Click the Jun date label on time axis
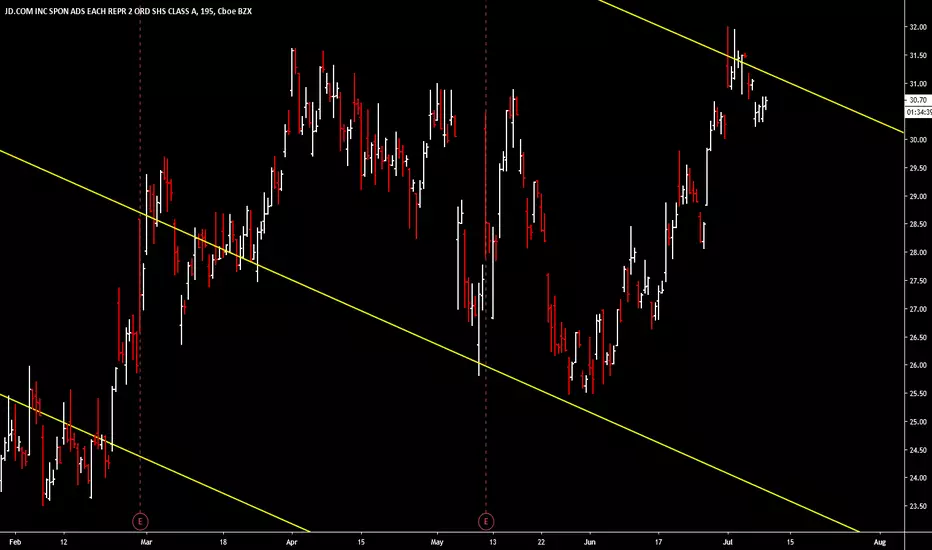 [590, 542]
